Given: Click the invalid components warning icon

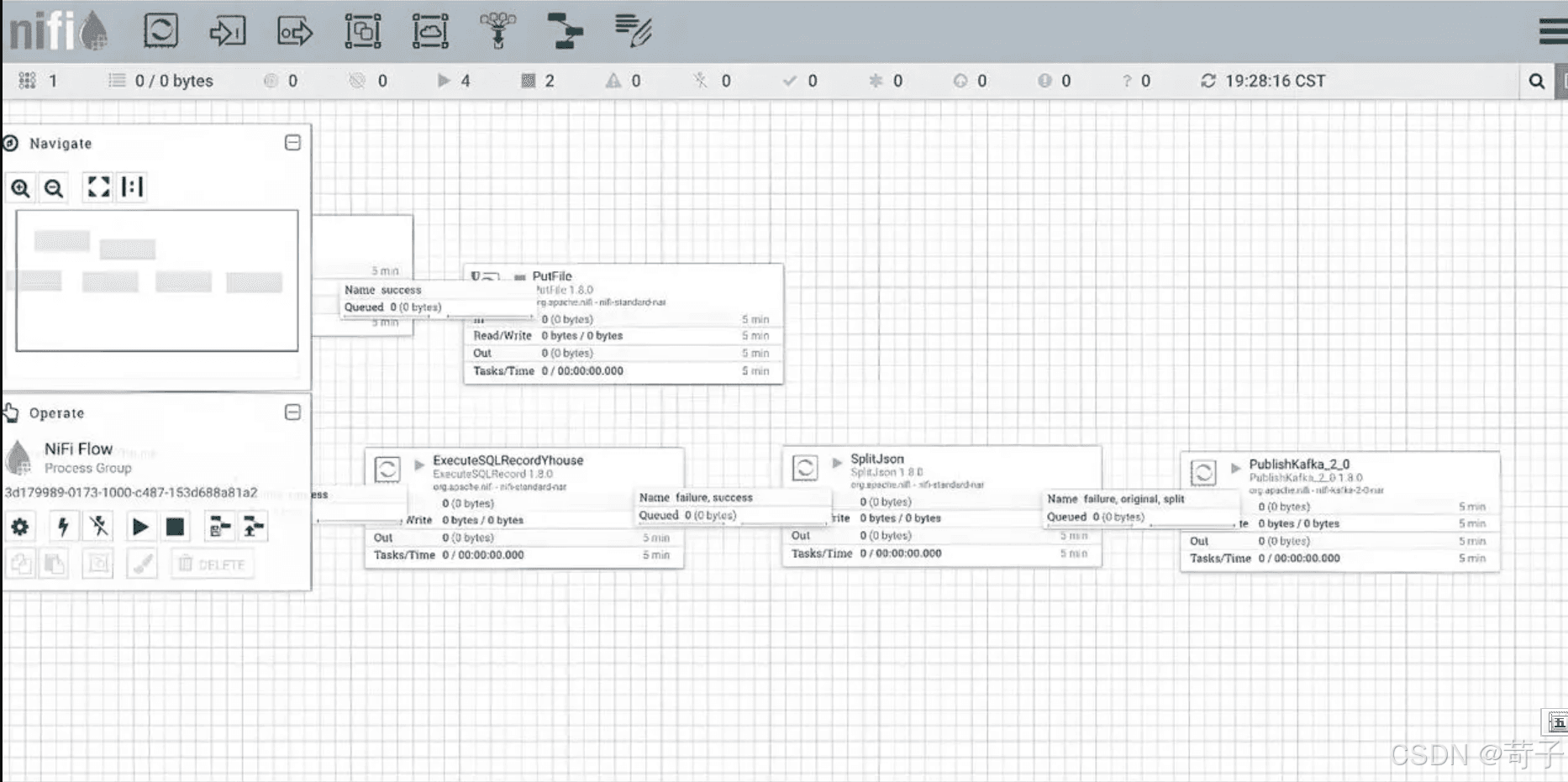Looking at the screenshot, I should 613,81.
